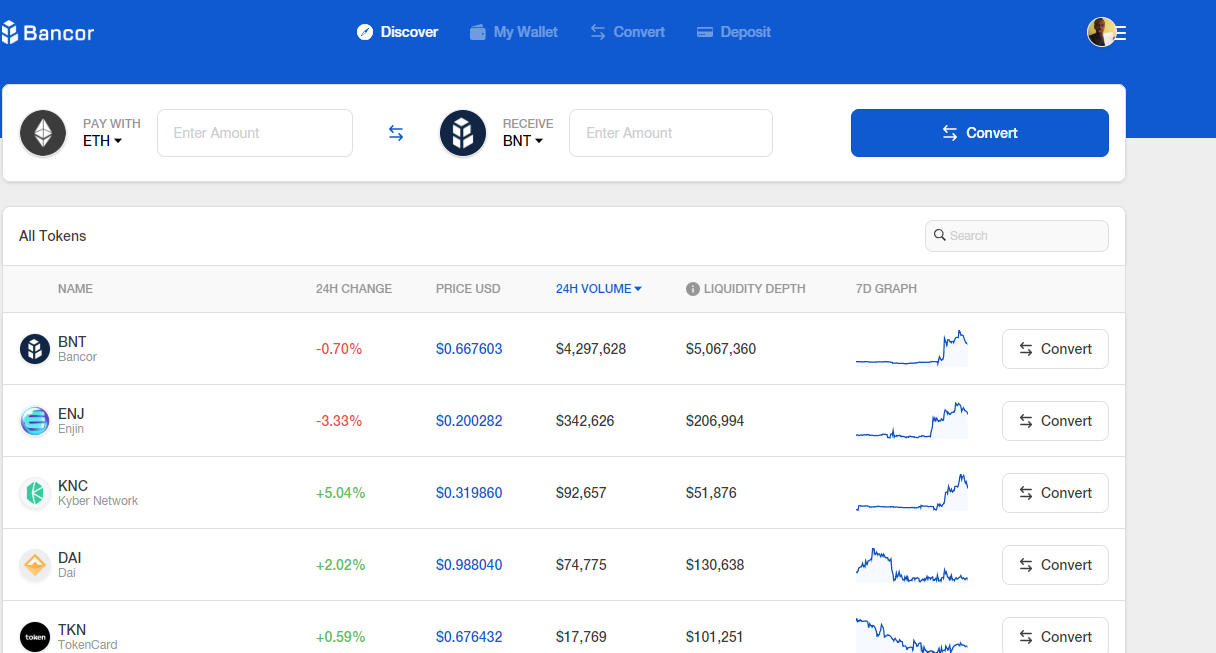Viewport: 1216px width, 653px height.
Task: Click the Bancor logo
Action: [x=48, y=32]
